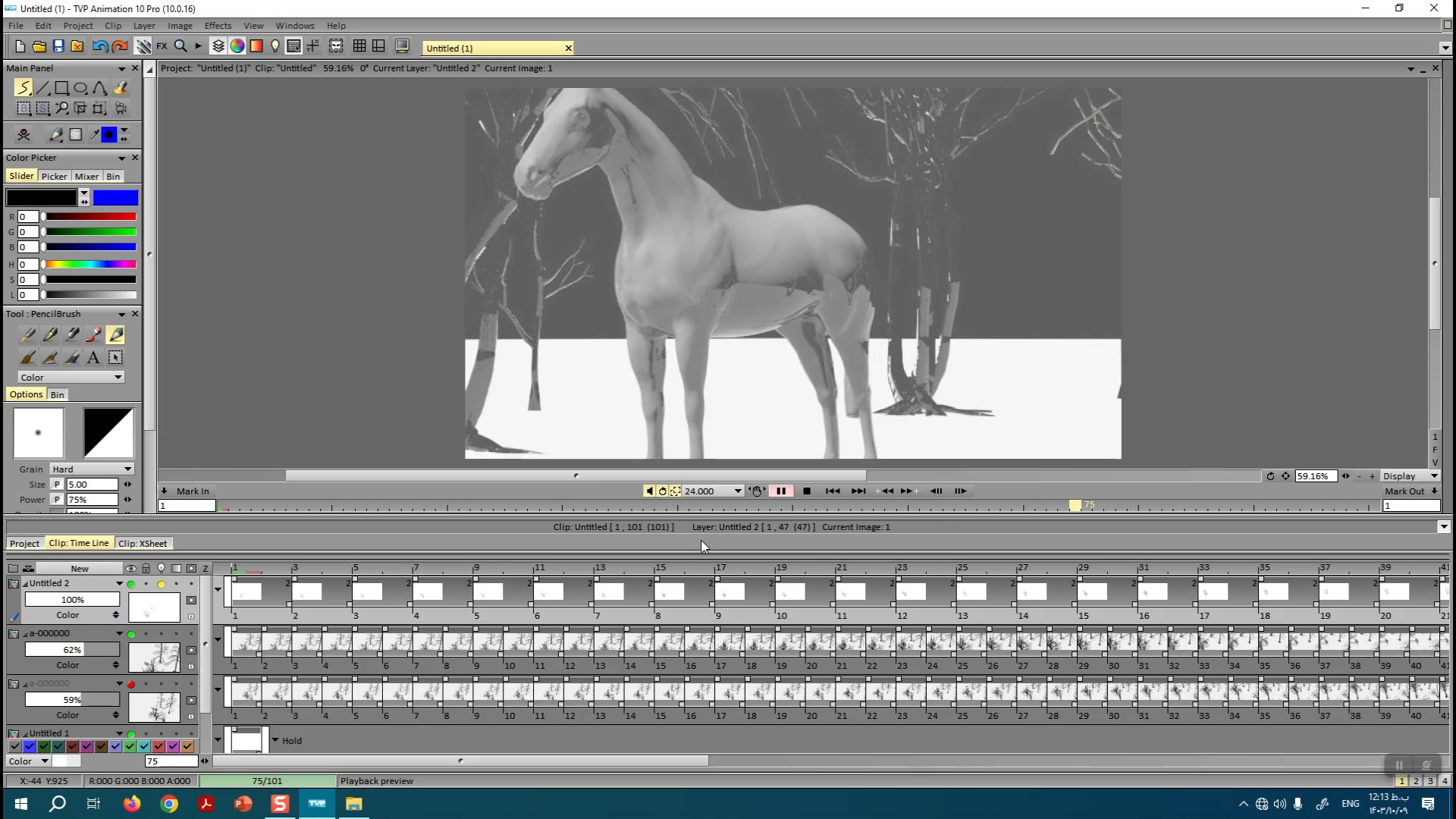Pick the eyedropper color pipette tool

click(93, 135)
